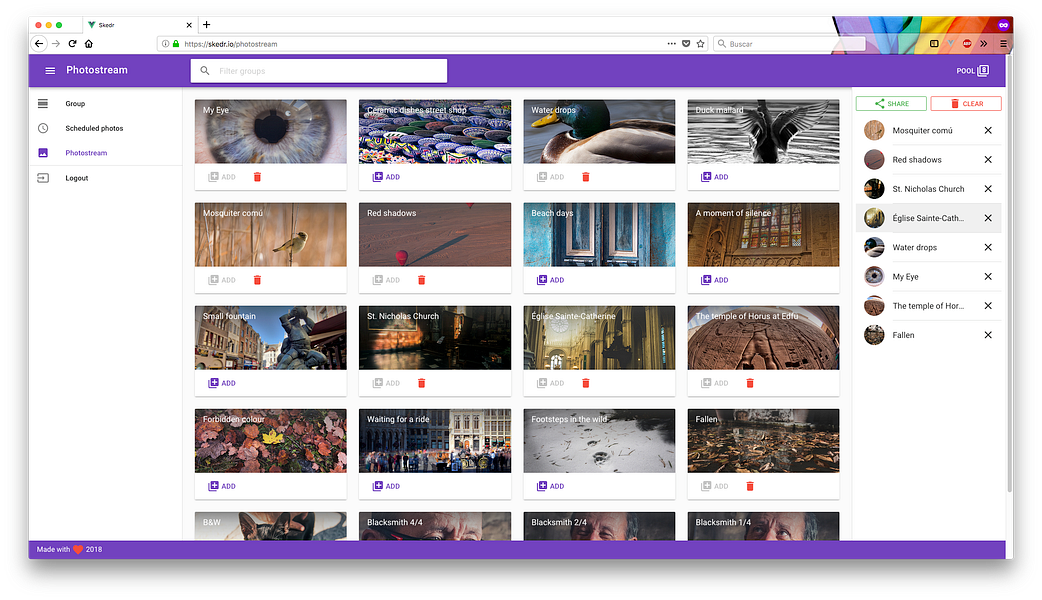Open browser overflow chevron extensions
Image resolution: width=1042 pixels, height=600 pixels.
pyautogui.click(x=984, y=44)
